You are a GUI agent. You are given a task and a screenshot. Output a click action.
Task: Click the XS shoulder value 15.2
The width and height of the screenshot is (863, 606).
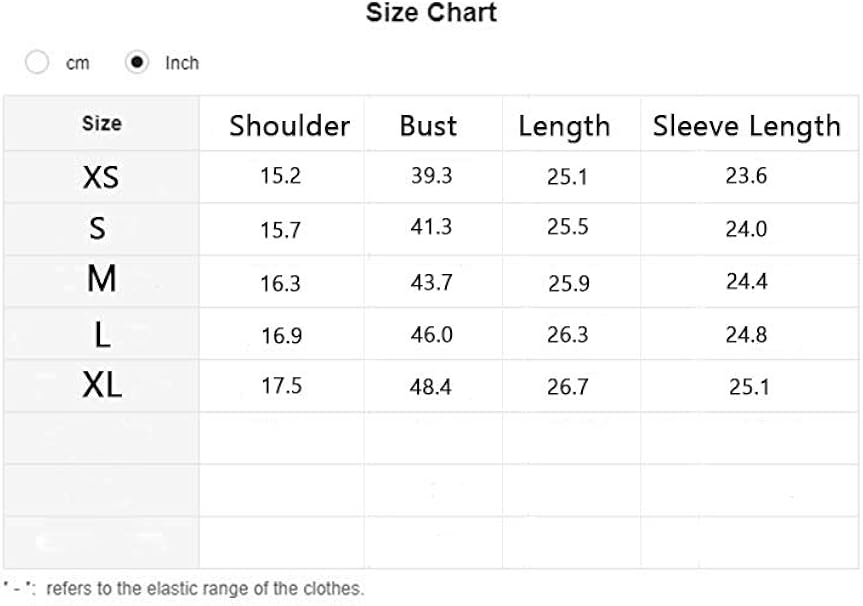click(281, 177)
